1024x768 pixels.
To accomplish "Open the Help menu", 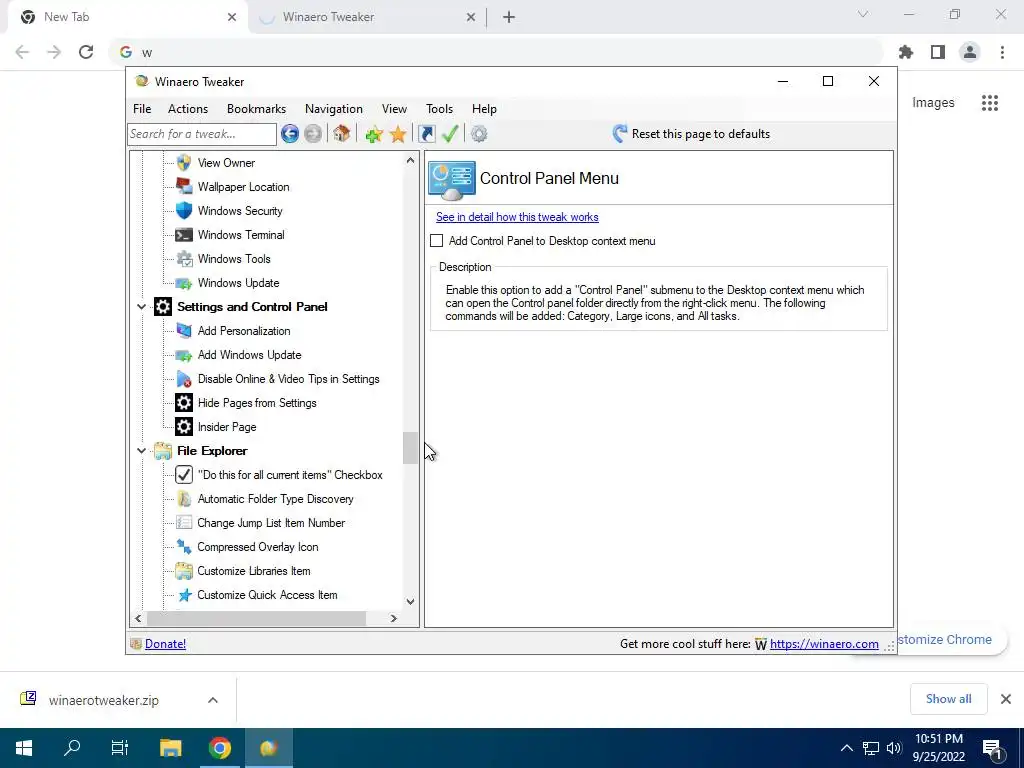I will coord(485,109).
